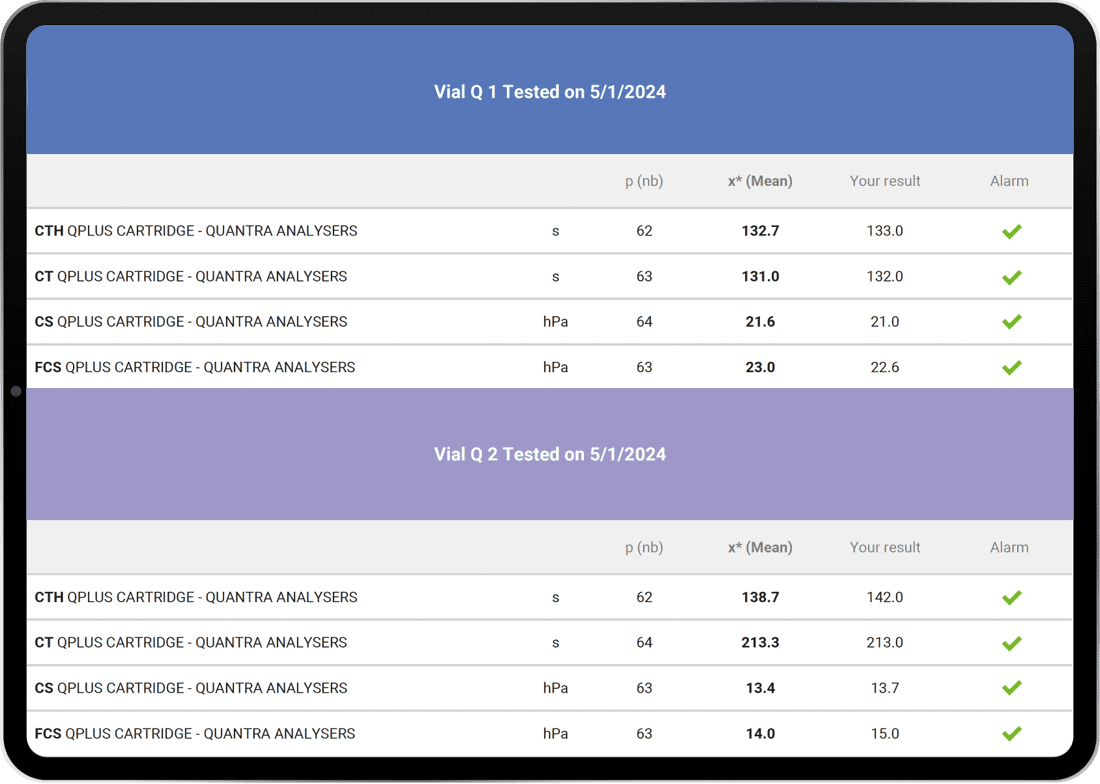Click the Vial Q 2 'Alarm' column header
The height and width of the screenshot is (784, 1100).
pyautogui.click(x=1009, y=548)
